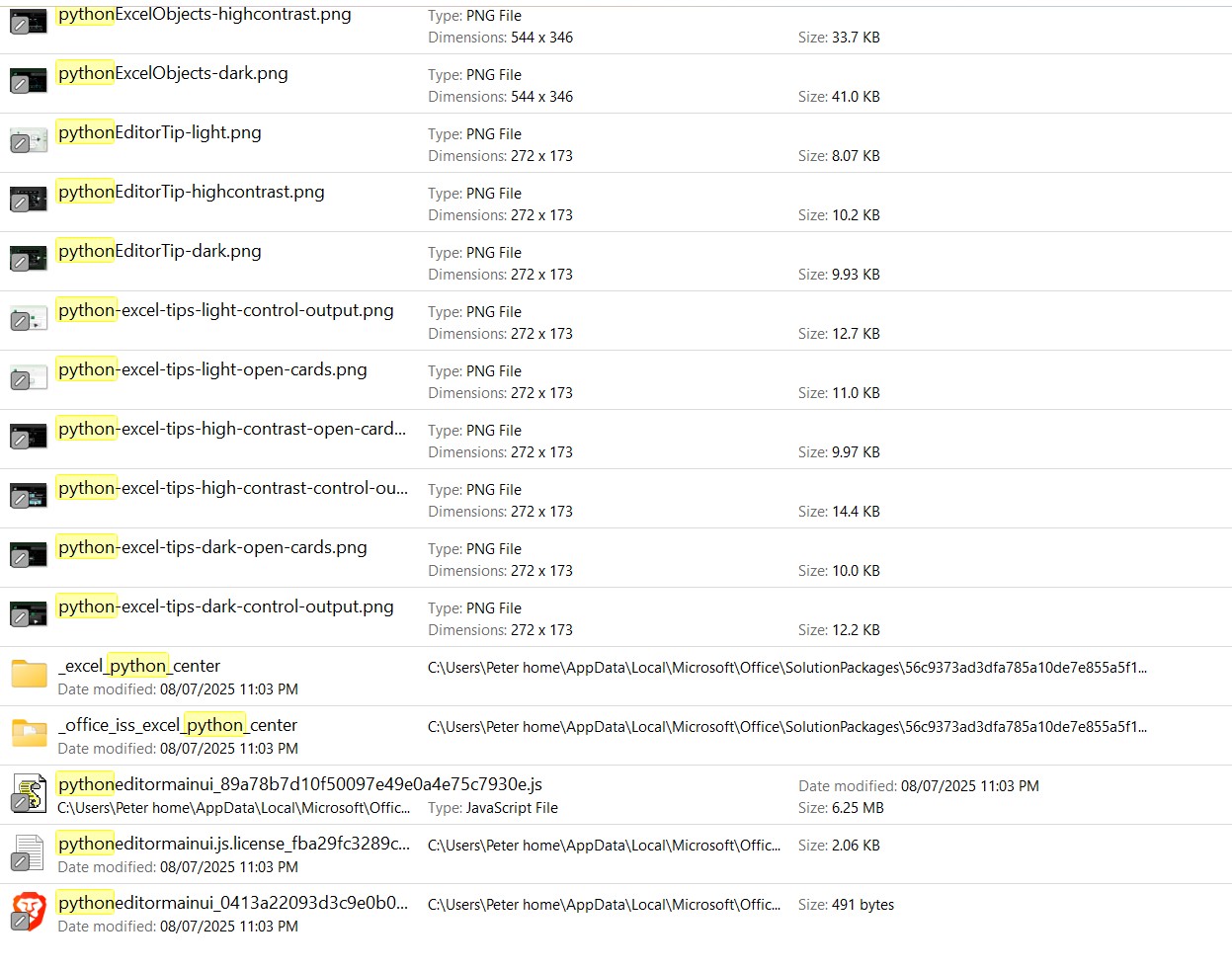Click the SolutionPackages path of _excel_python_center

(x=787, y=668)
